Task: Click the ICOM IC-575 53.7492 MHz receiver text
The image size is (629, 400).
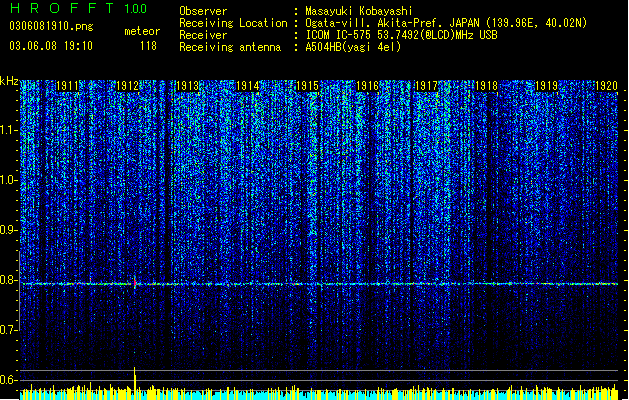Action: 401,35
